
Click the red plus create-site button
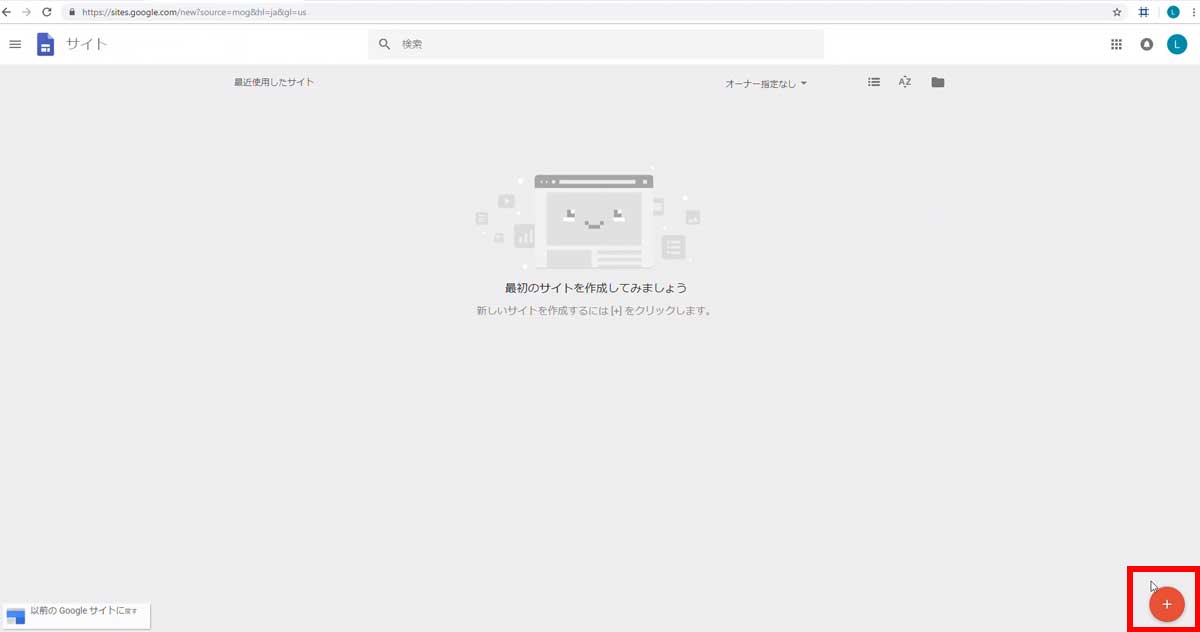[x=1166, y=604]
